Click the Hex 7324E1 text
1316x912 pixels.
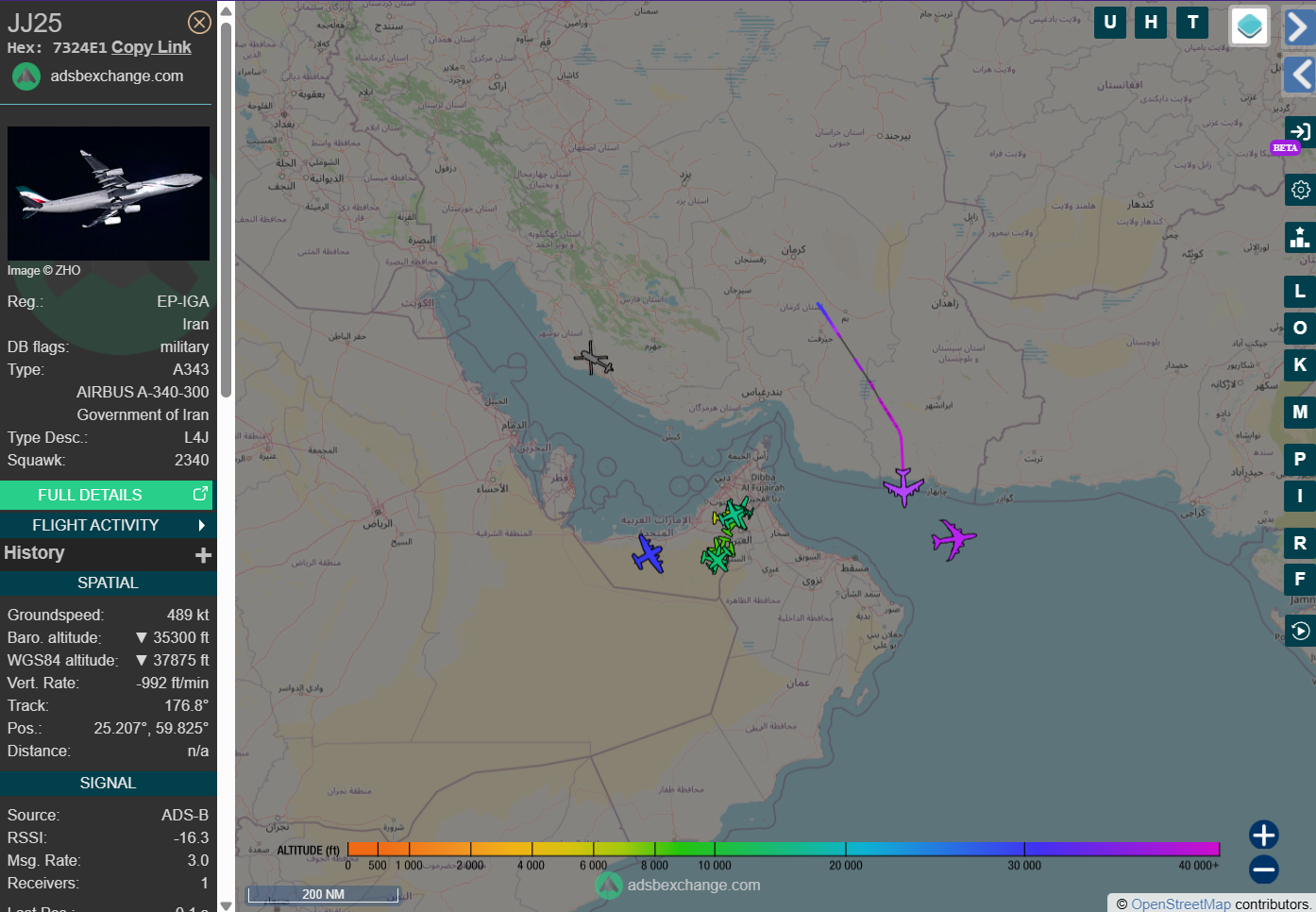[x=57, y=47]
